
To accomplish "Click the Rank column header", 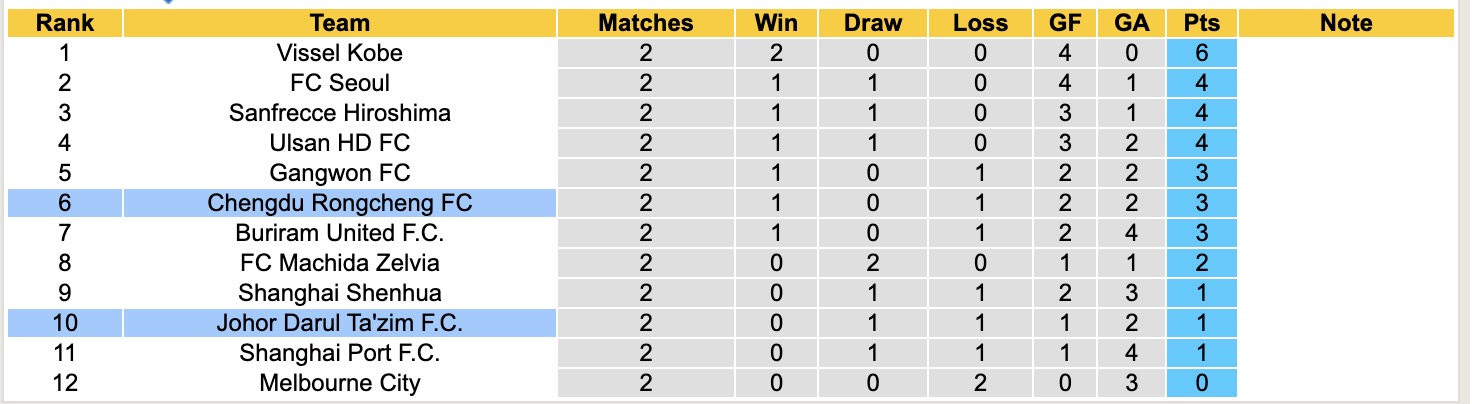I will [x=65, y=23].
